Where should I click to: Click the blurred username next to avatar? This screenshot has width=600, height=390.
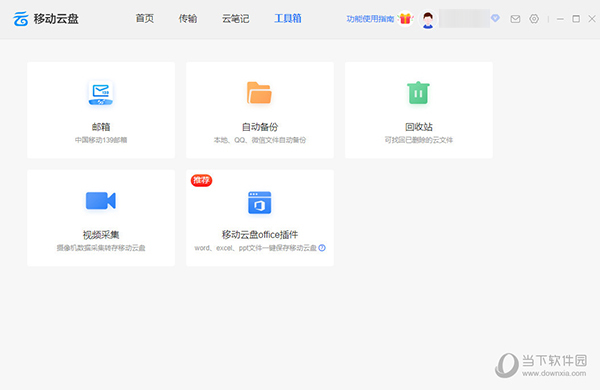tap(464, 18)
